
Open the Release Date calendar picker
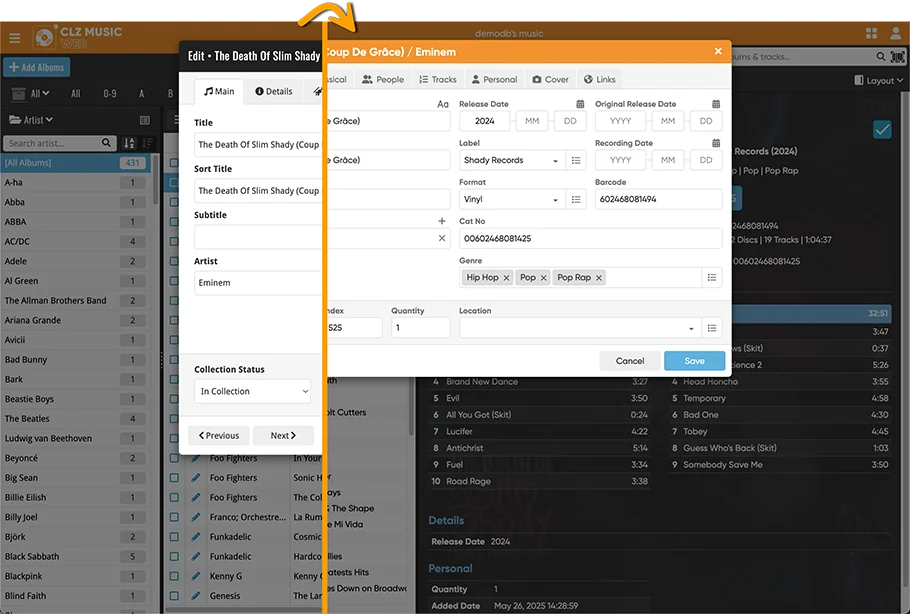[x=580, y=104]
